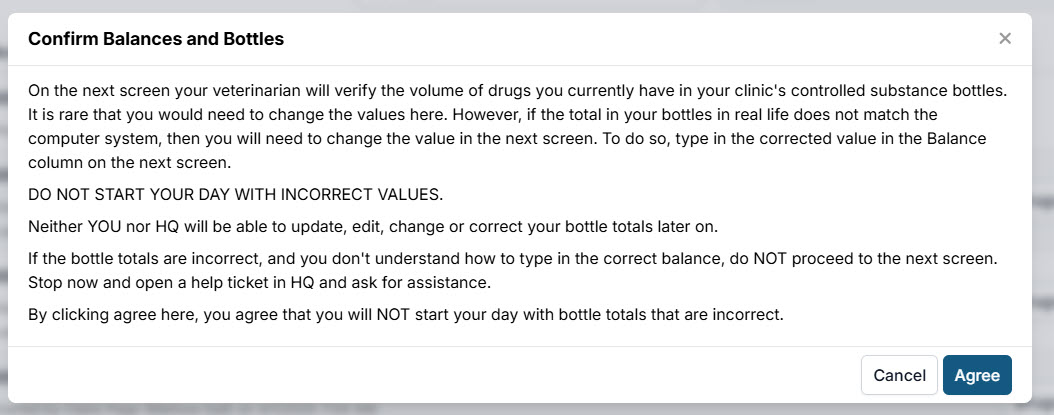Close the dialog with the X icon

1005,39
